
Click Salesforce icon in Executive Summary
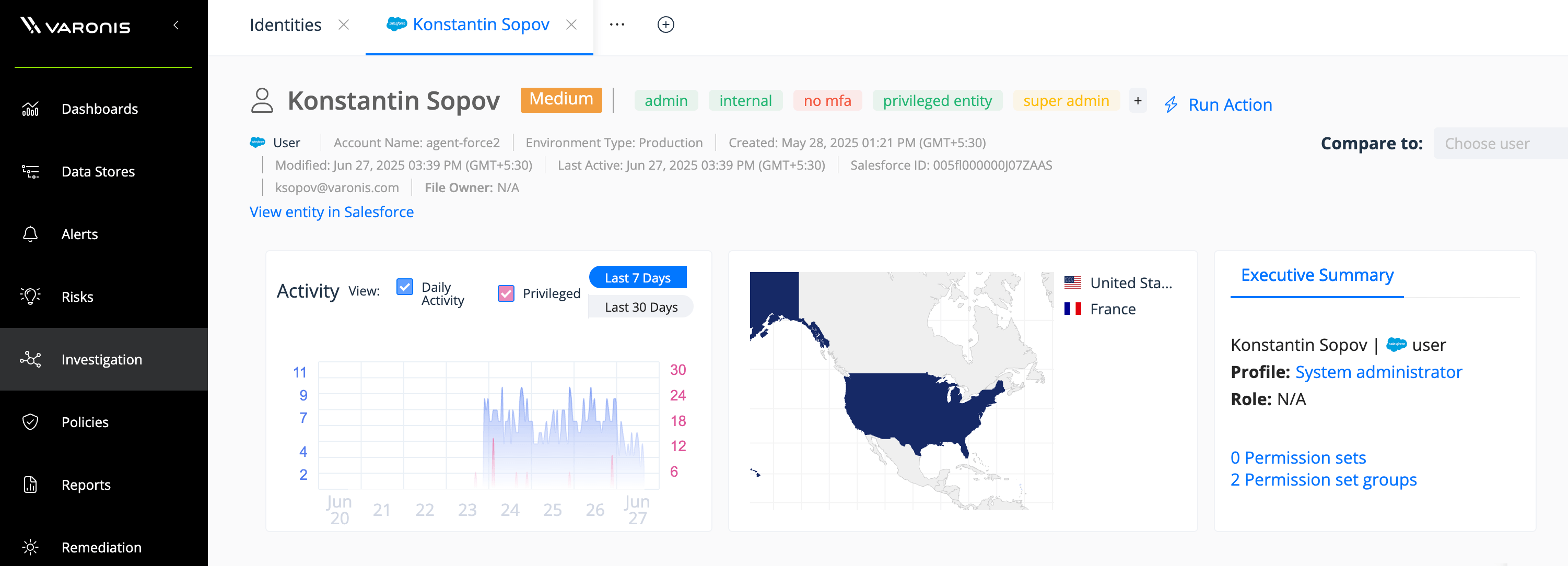(x=1396, y=345)
